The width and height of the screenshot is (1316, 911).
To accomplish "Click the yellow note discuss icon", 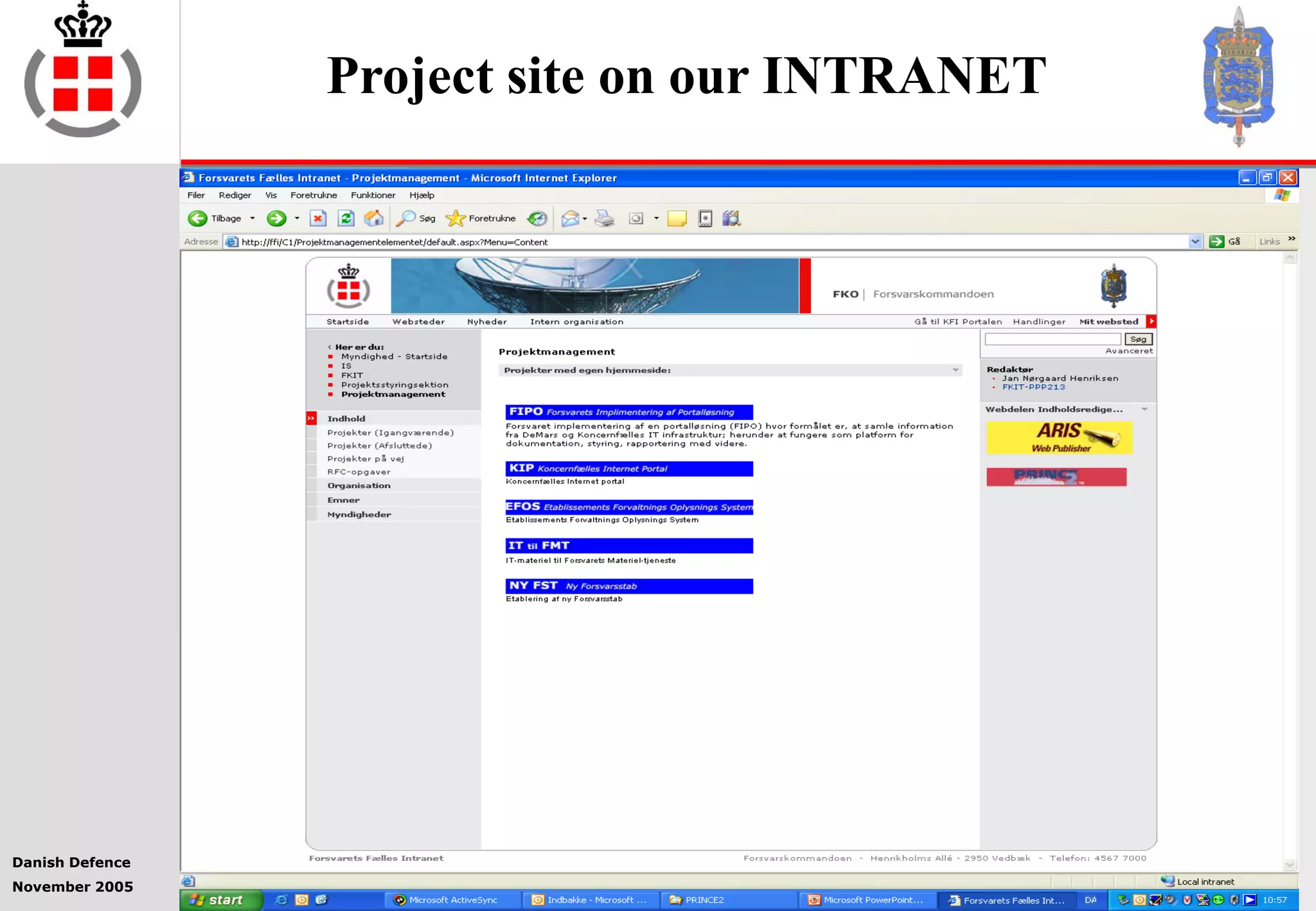I will click(x=677, y=218).
